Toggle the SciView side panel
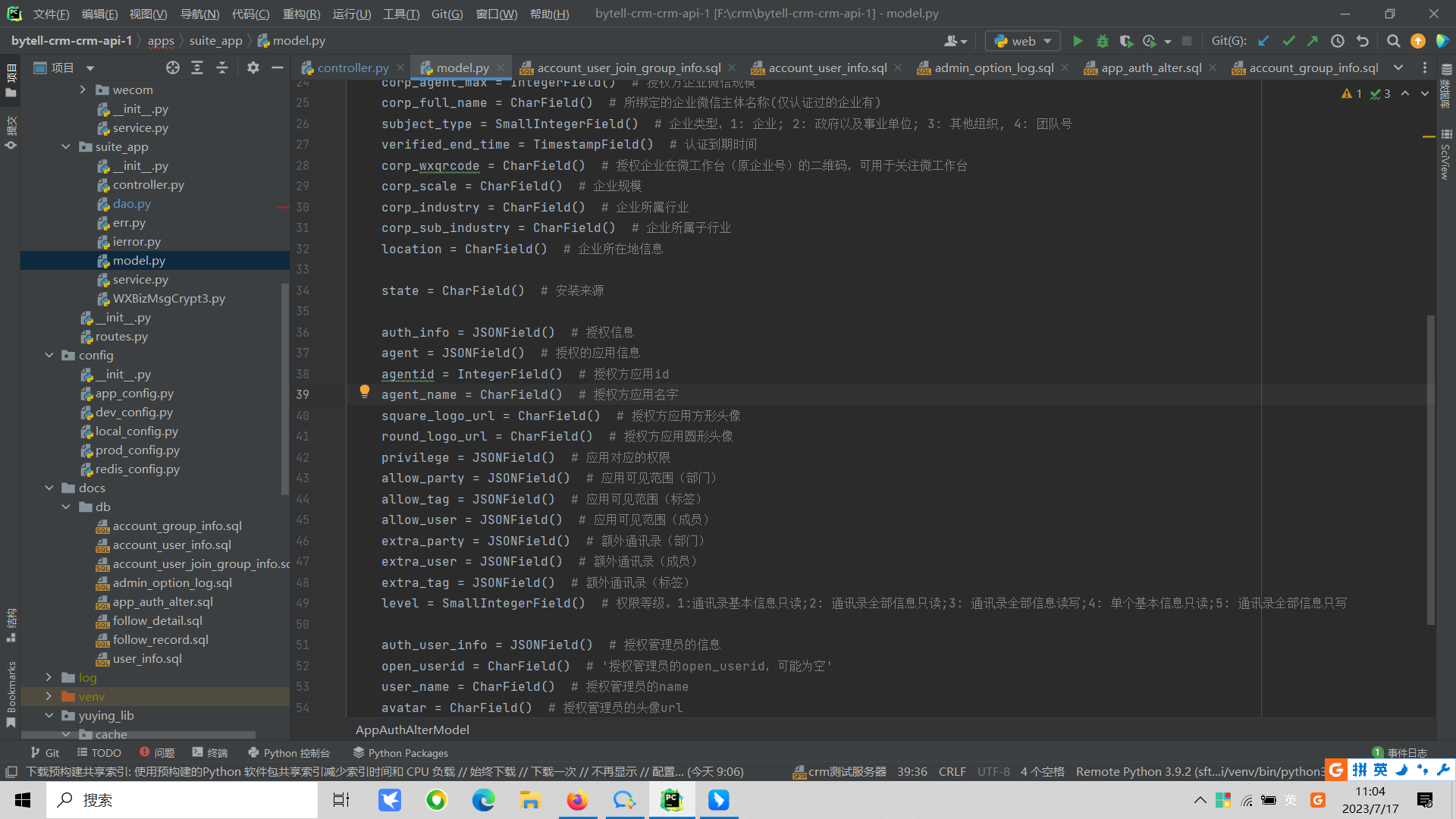The image size is (1456, 819). click(1445, 155)
